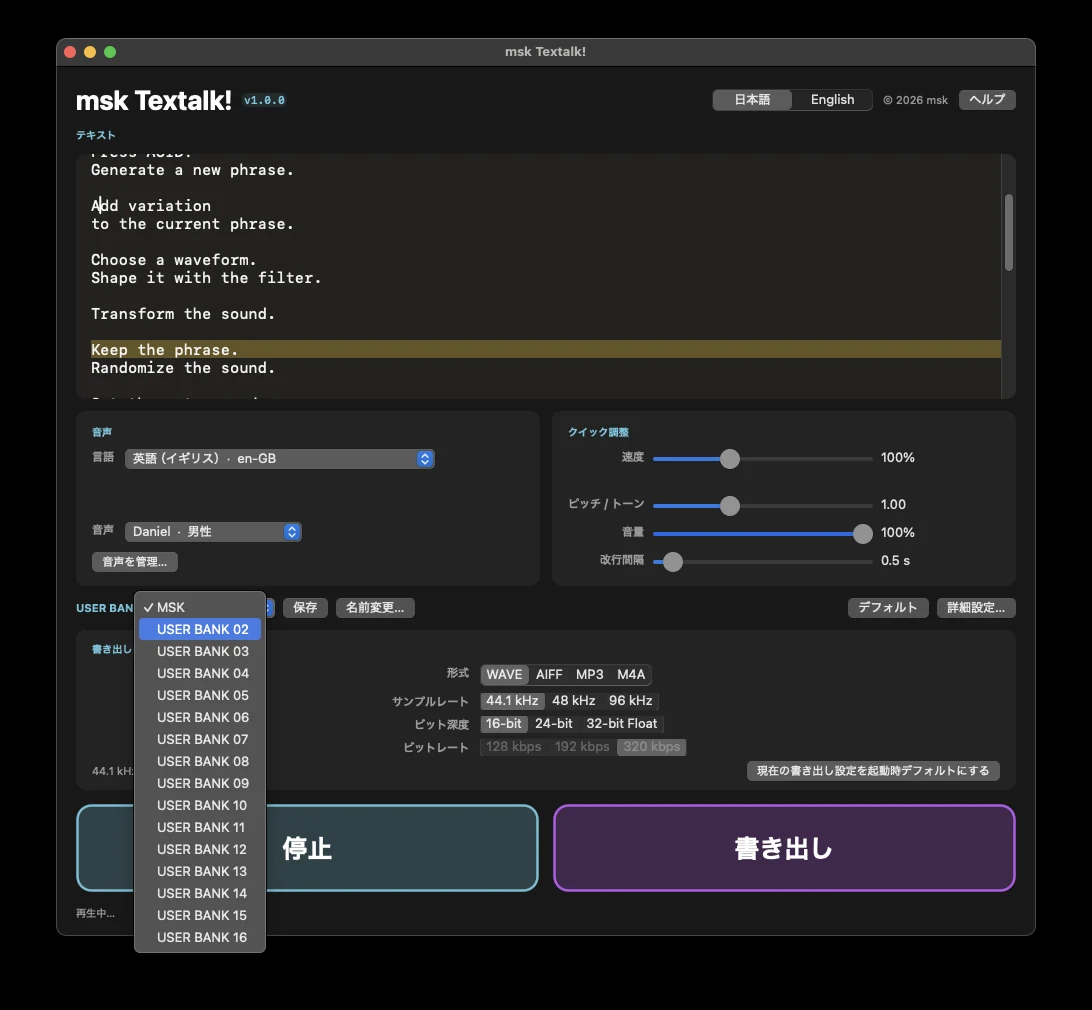
Task: Select USER BANK 15 menu item
Action: coord(200,915)
